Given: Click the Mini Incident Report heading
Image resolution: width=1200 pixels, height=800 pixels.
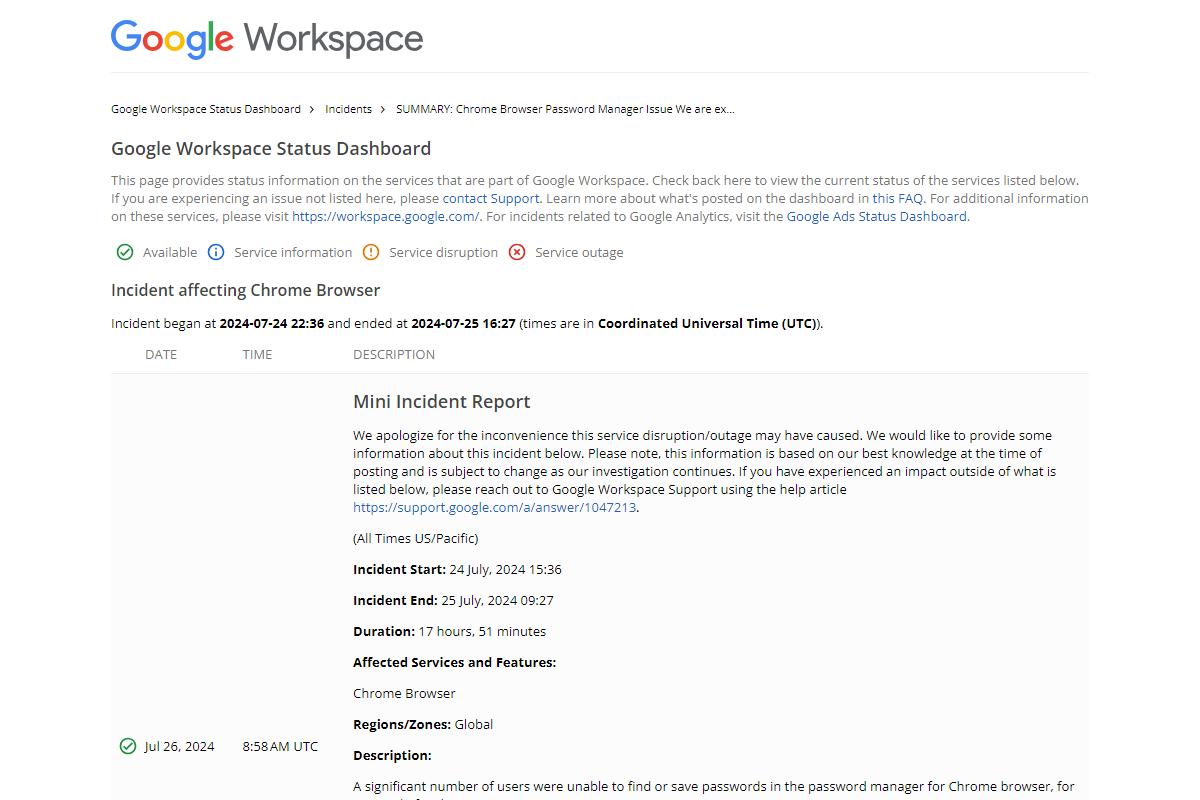Looking at the screenshot, I should tap(442, 402).
